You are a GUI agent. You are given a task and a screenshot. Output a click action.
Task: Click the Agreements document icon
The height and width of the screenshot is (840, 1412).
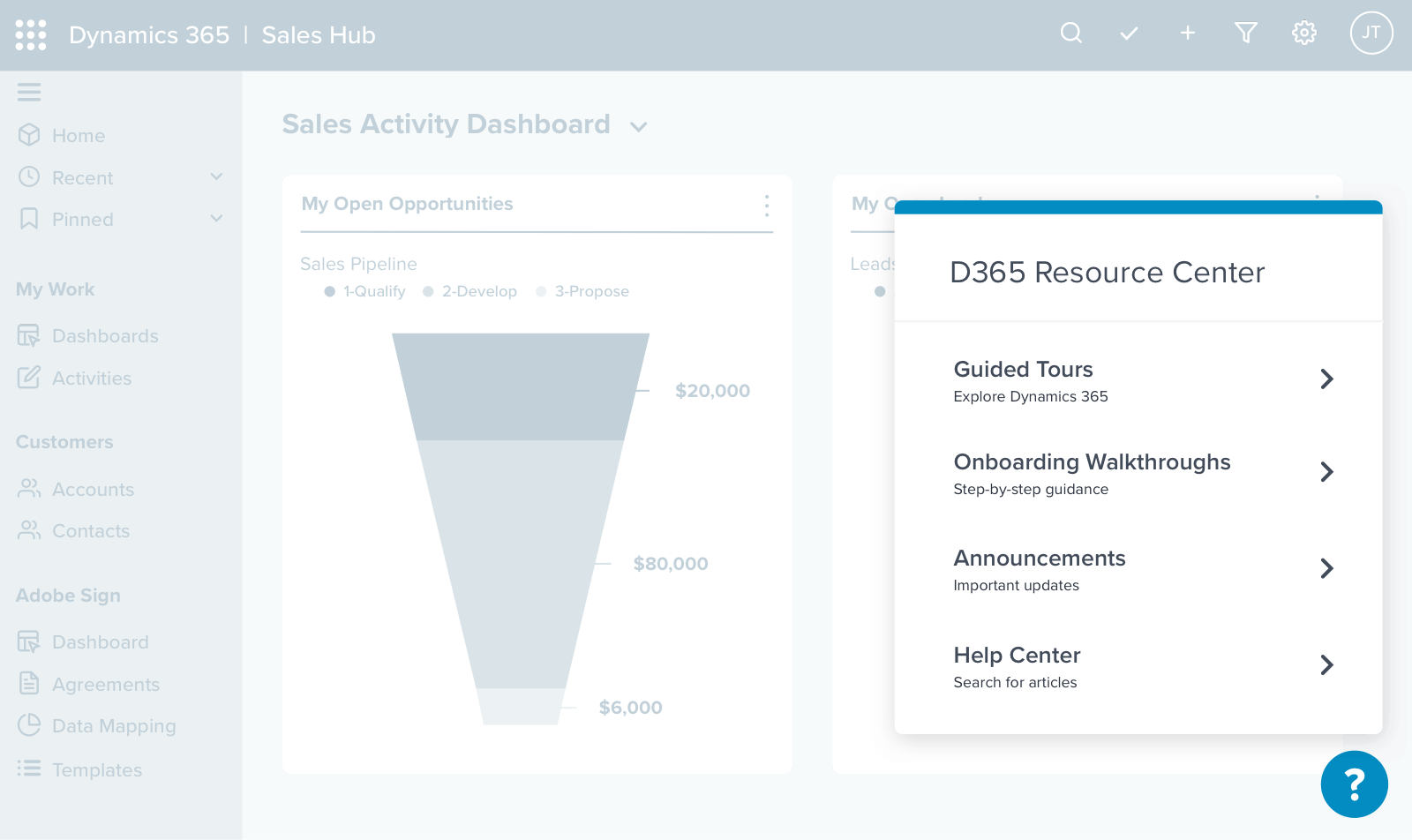29,684
